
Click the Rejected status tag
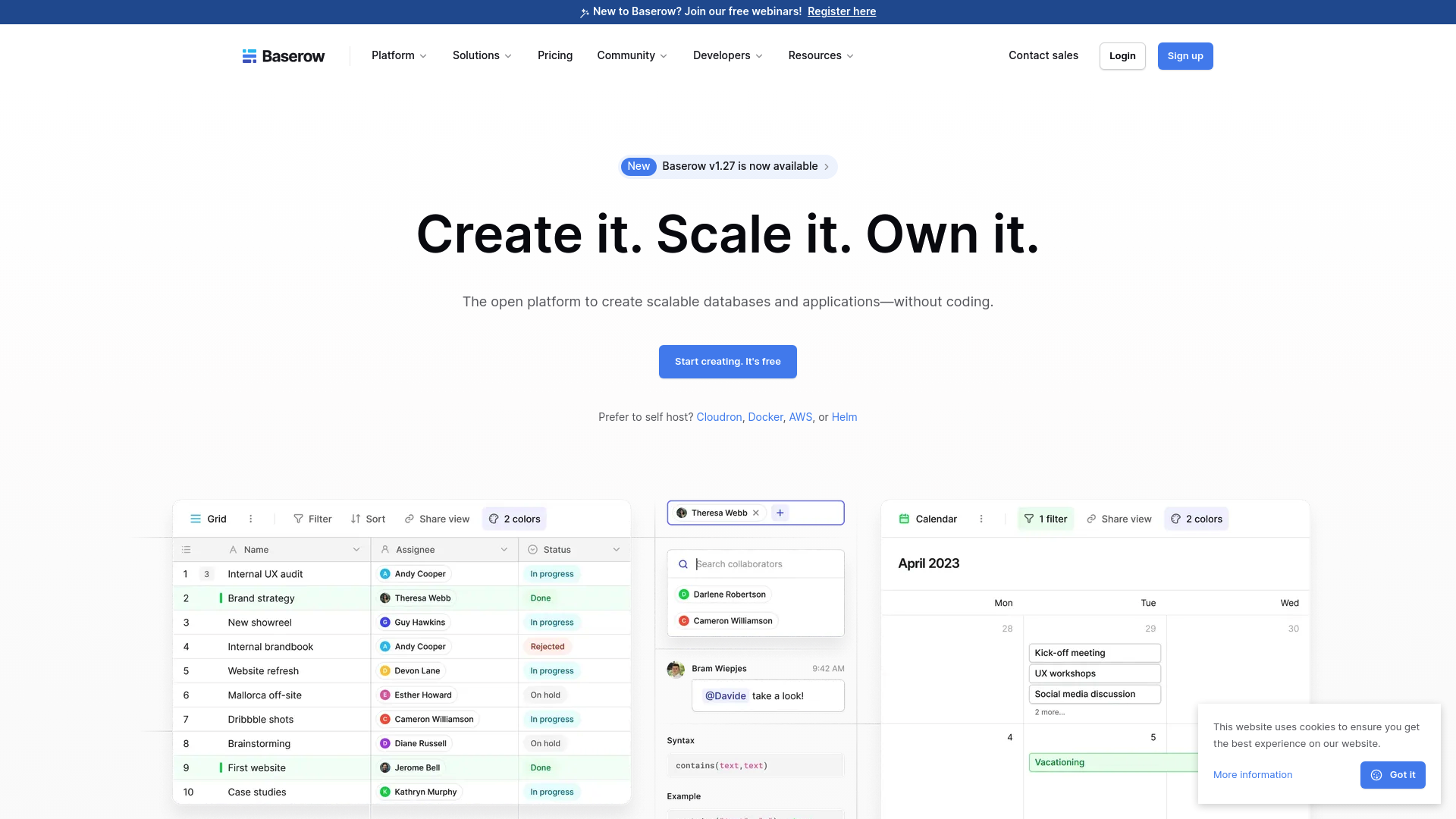coord(548,647)
